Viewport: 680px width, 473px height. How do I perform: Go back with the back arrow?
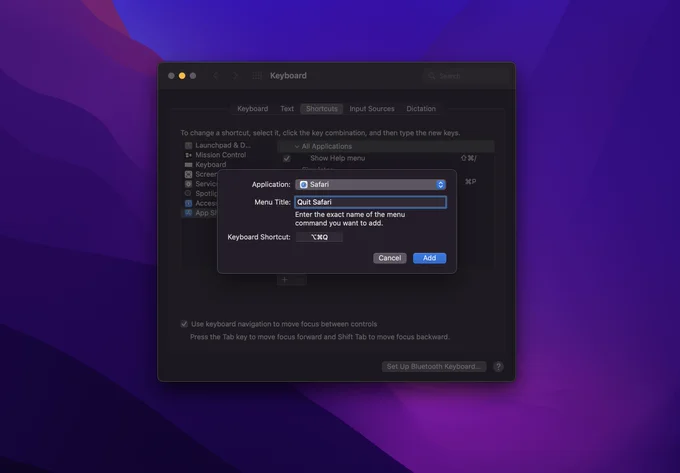click(216, 76)
